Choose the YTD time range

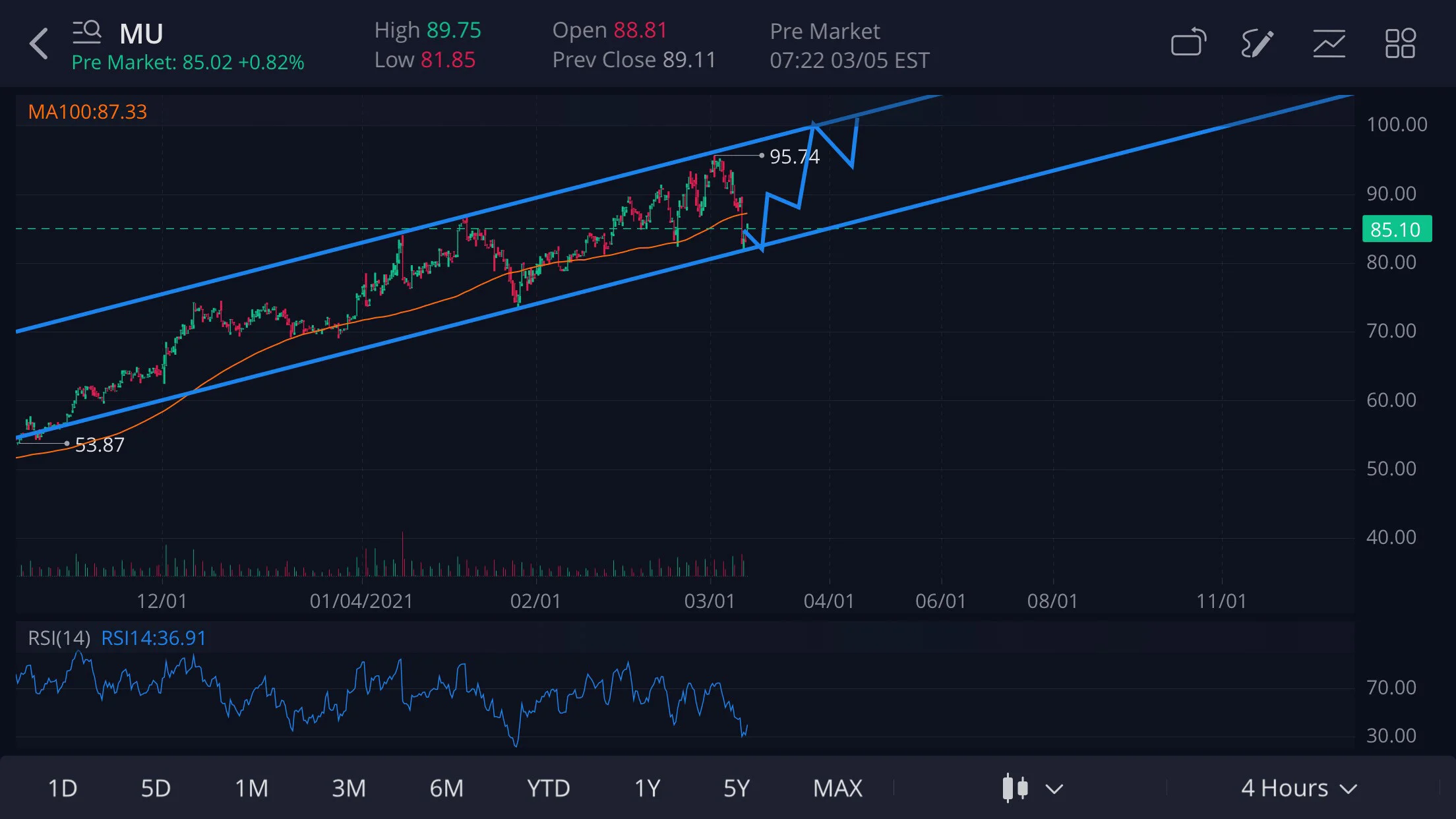tap(548, 788)
